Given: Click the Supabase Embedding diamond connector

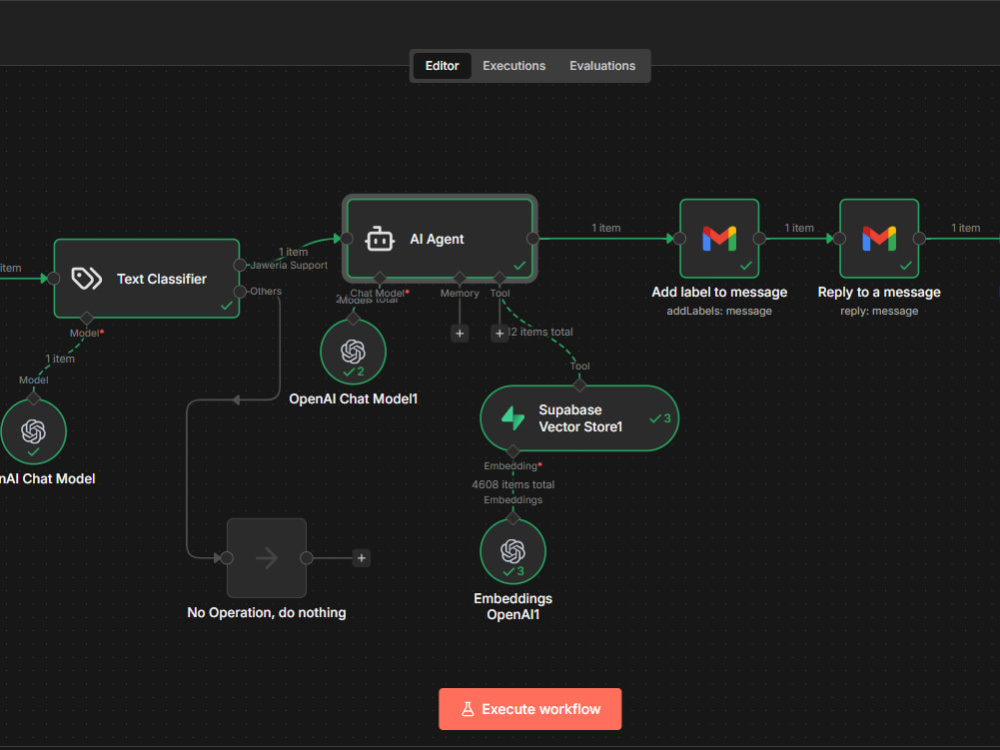Looking at the screenshot, I should tap(513, 452).
